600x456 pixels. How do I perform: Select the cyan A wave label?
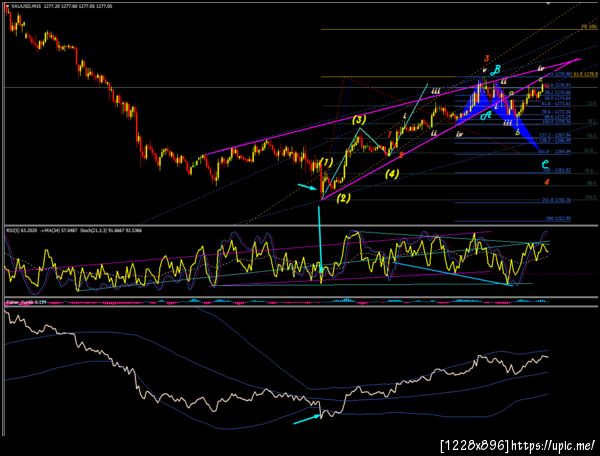coord(486,115)
